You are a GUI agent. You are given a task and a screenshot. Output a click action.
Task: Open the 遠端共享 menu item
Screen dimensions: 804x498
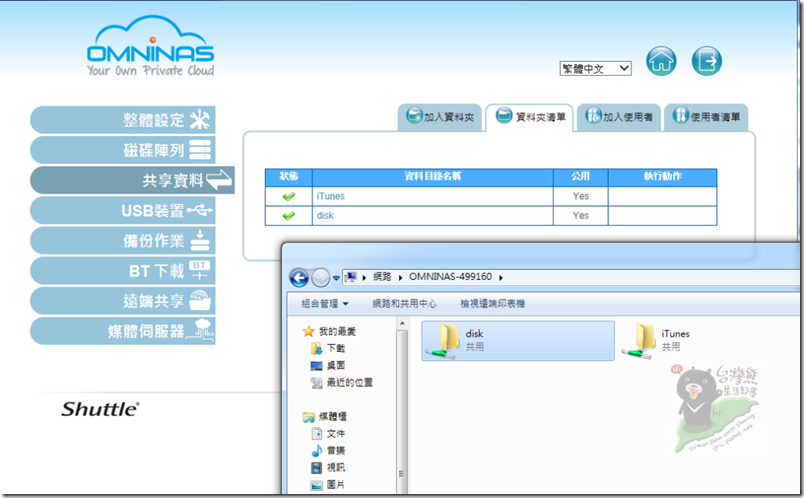click(x=123, y=301)
